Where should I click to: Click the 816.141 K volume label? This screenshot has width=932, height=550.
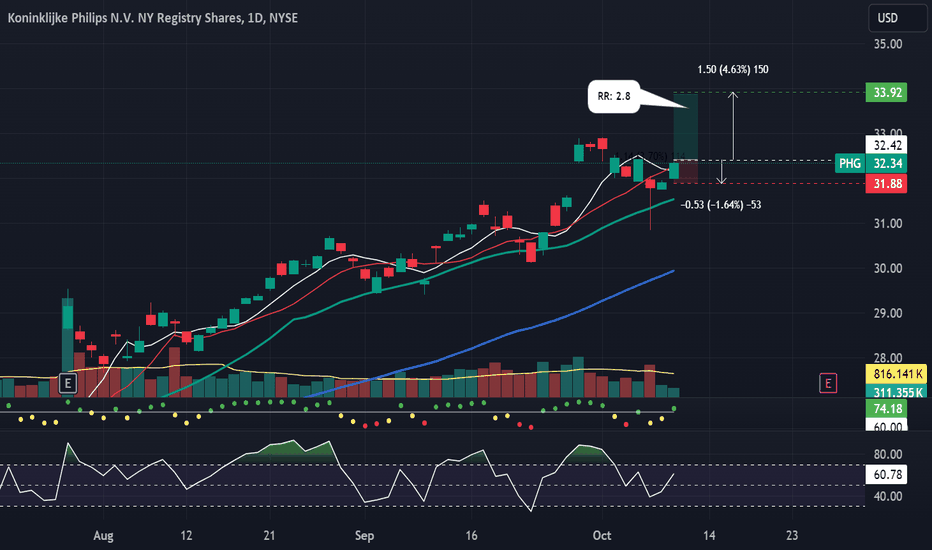[x=898, y=374]
